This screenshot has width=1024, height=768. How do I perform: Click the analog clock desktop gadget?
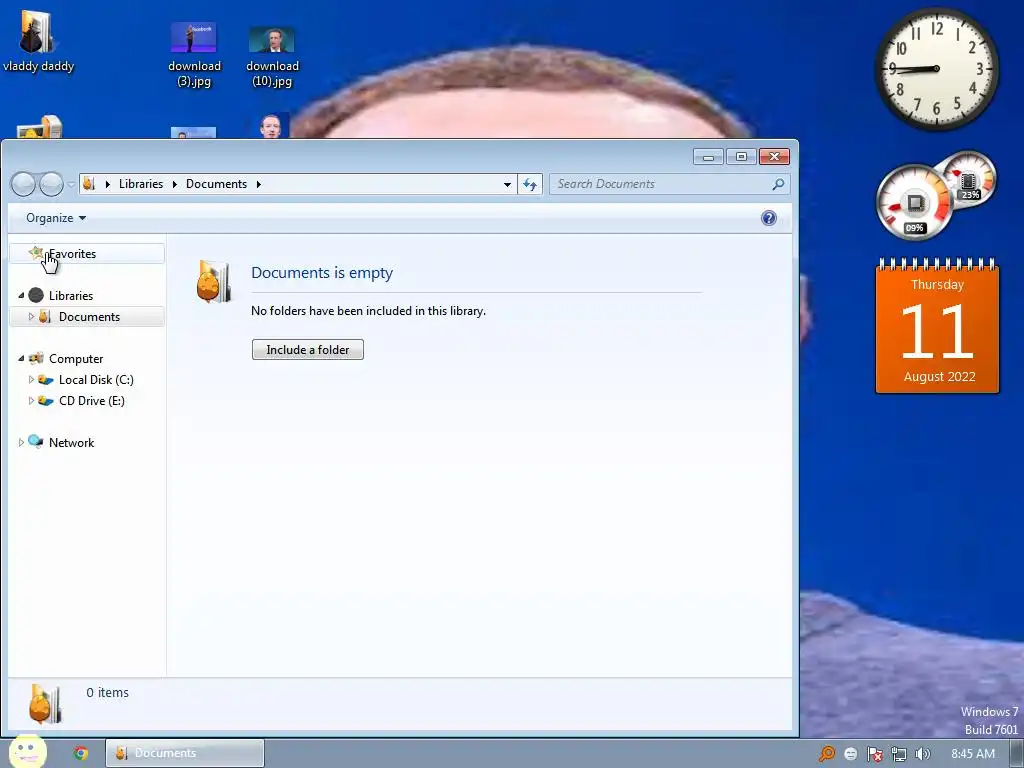tap(936, 69)
